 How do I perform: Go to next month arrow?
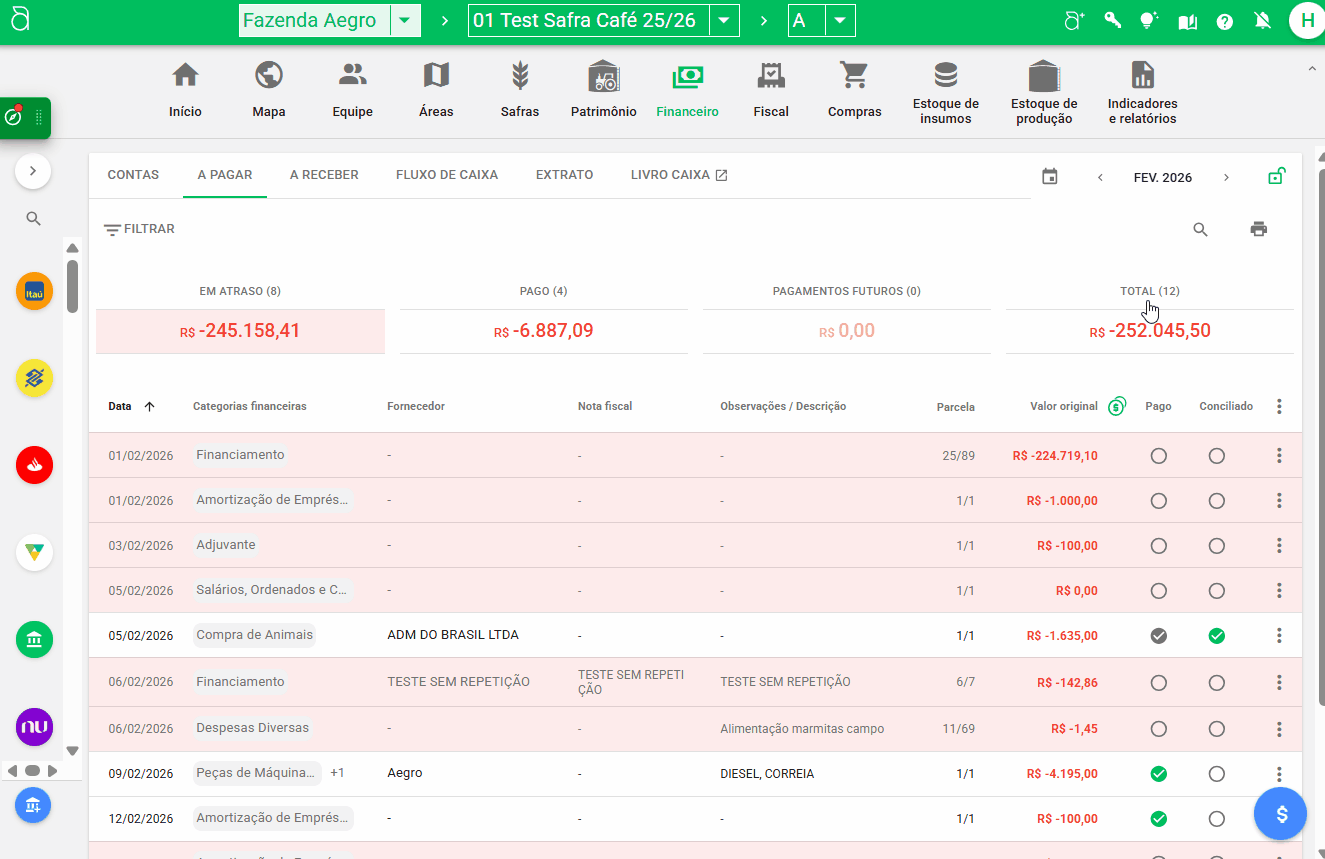pos(1226,178)
